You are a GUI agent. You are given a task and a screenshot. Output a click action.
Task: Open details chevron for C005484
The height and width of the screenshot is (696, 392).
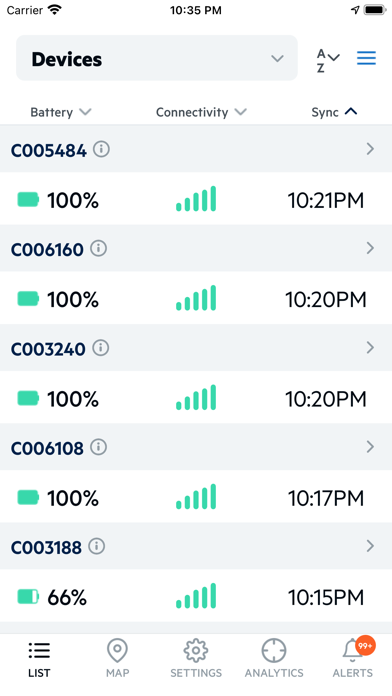[x=370, y=149]
